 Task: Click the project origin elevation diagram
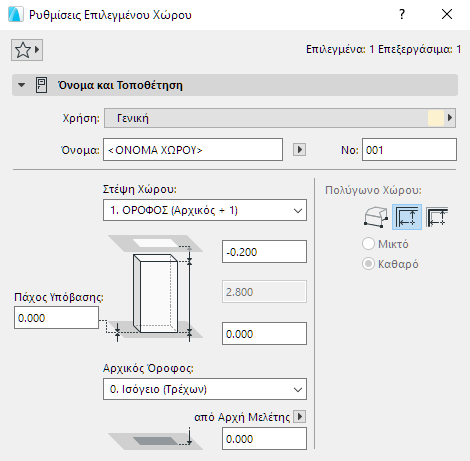(x=156, y=439)
